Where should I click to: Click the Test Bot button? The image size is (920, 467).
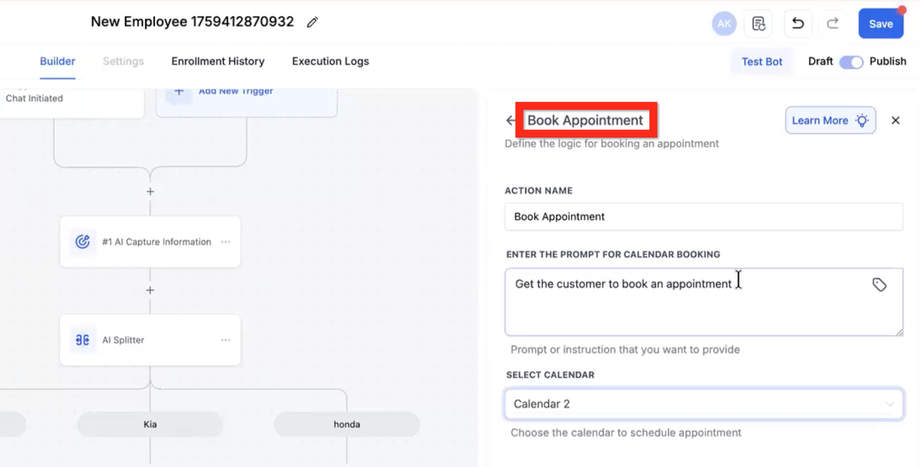pos(761,62)
